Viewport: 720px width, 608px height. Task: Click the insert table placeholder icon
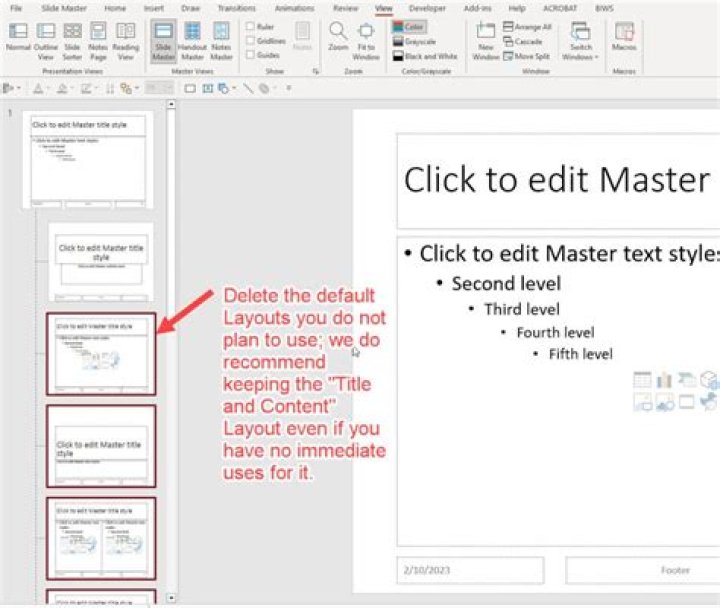click(642, 380)
